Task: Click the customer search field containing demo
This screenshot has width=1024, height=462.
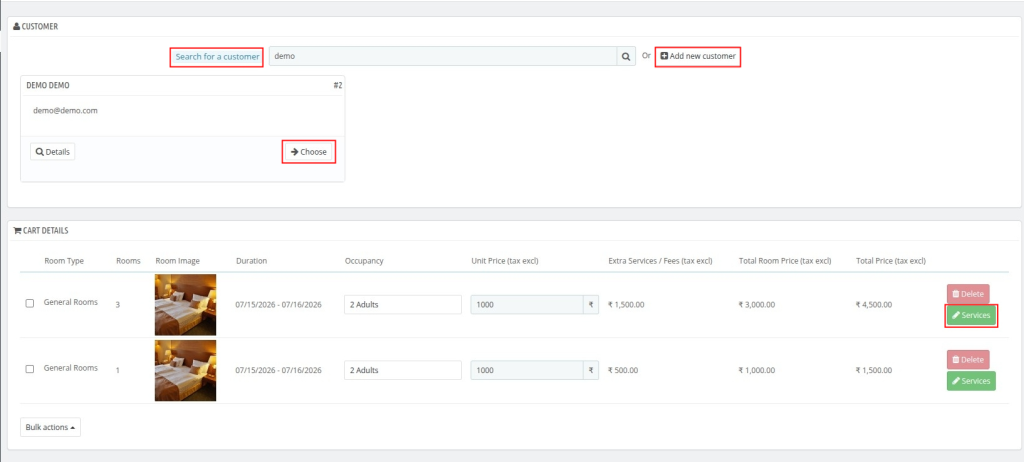Action: 443,57
